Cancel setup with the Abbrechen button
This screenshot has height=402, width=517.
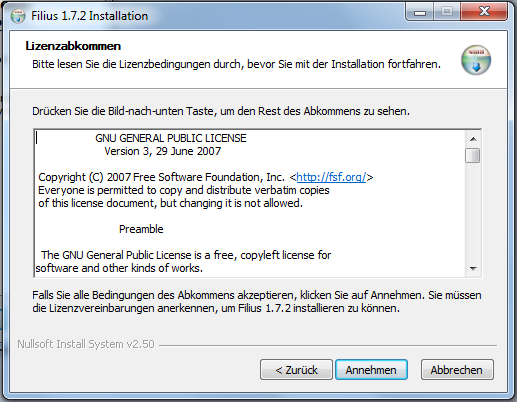tap(457, 370)
